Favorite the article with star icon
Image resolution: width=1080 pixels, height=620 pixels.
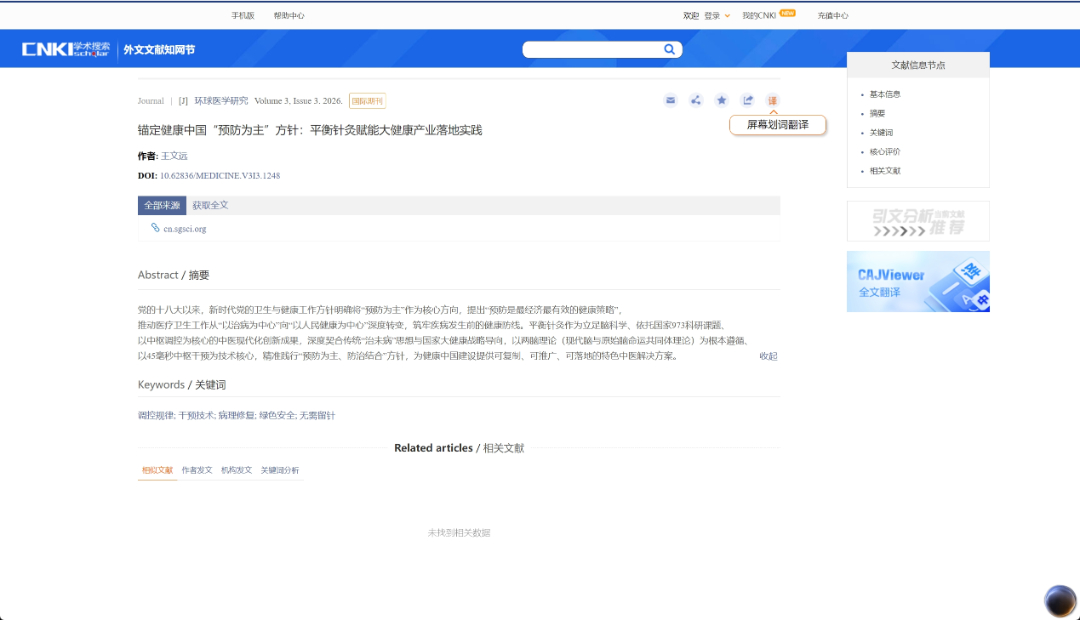point(721,101)
